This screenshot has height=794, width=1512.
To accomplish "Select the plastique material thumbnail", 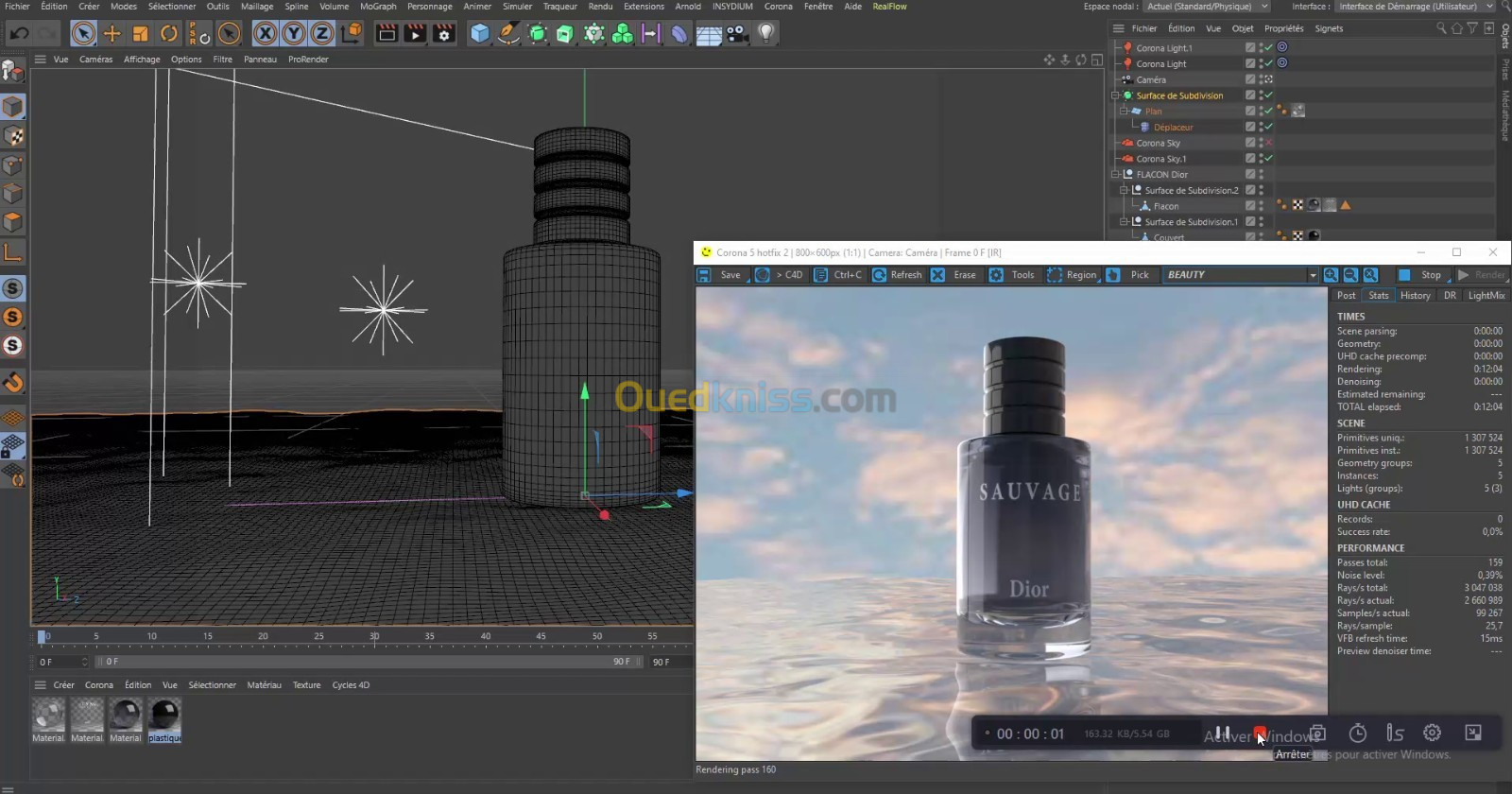I will click(x=164, y=716).
